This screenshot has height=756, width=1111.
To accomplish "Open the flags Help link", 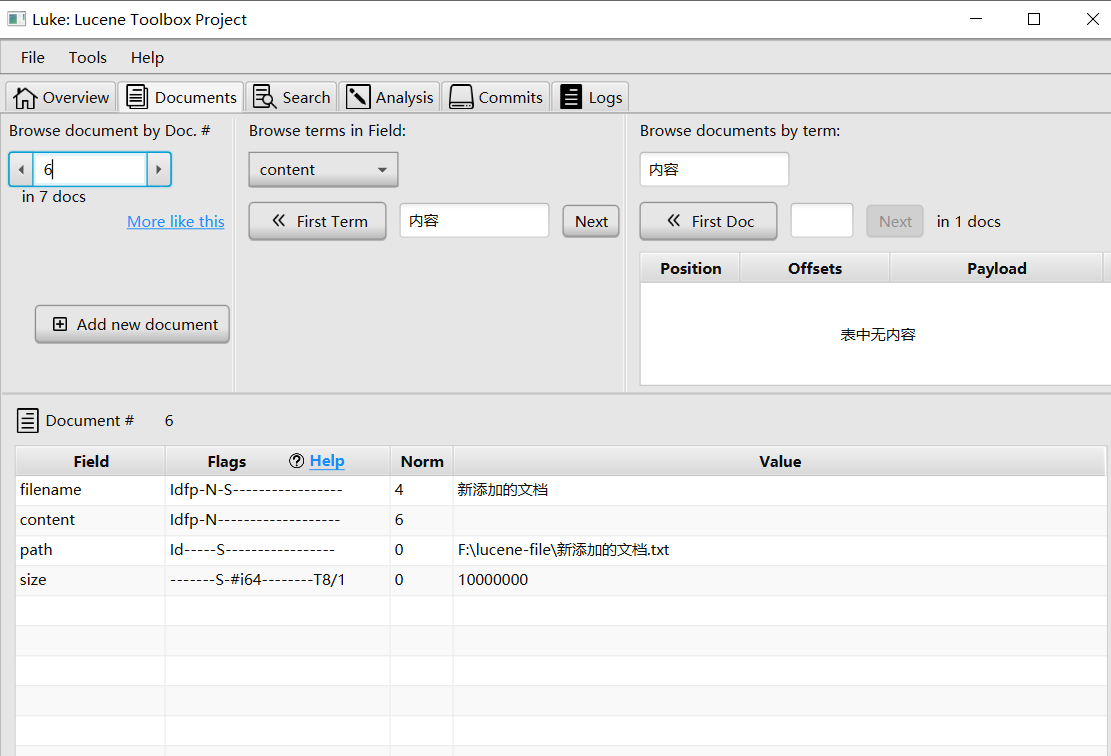I will click(x=327, y=461).
